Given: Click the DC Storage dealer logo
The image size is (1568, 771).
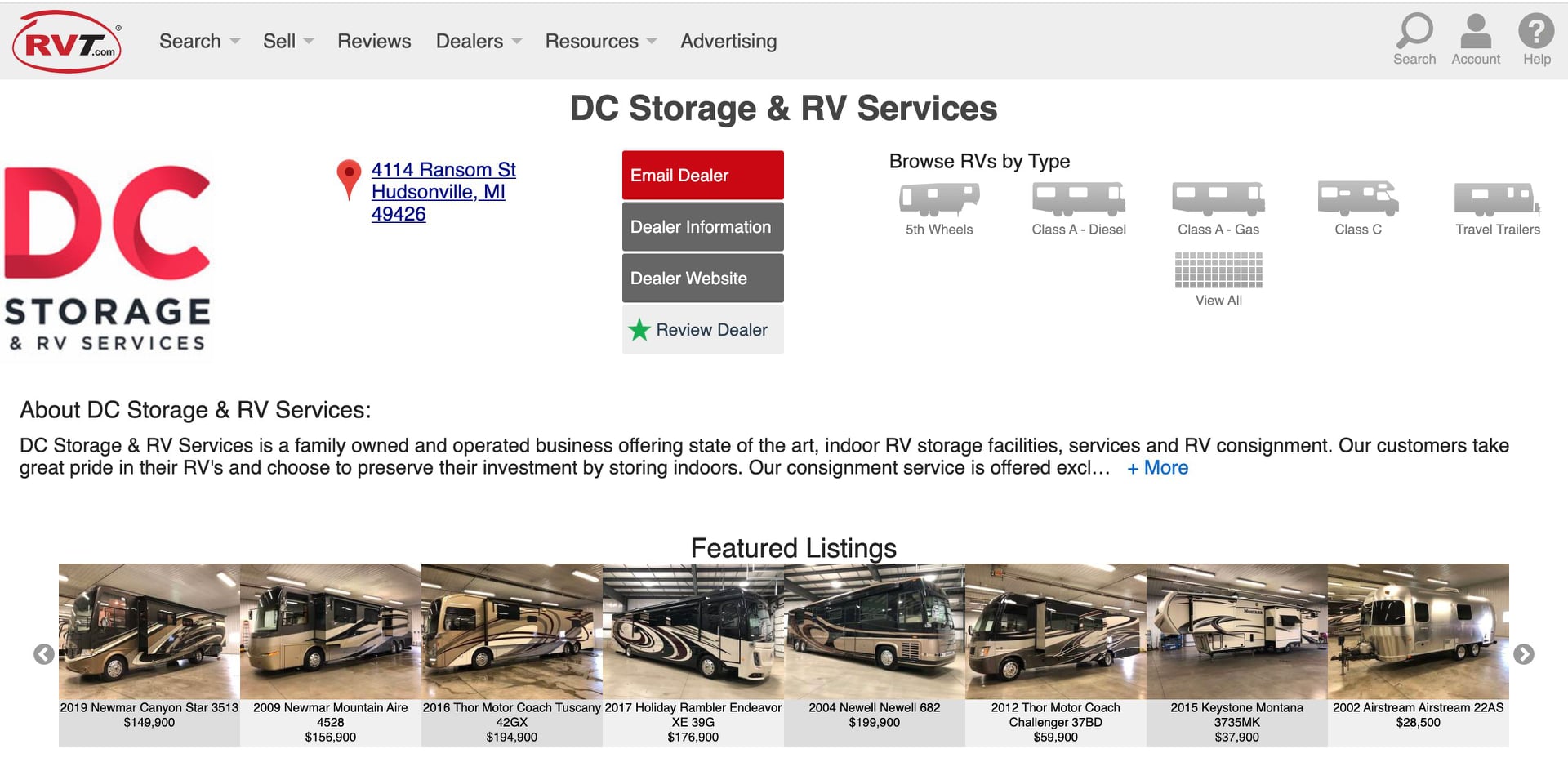Looking at the screenshot, I should pyautogui.click(x=107, y=257).
